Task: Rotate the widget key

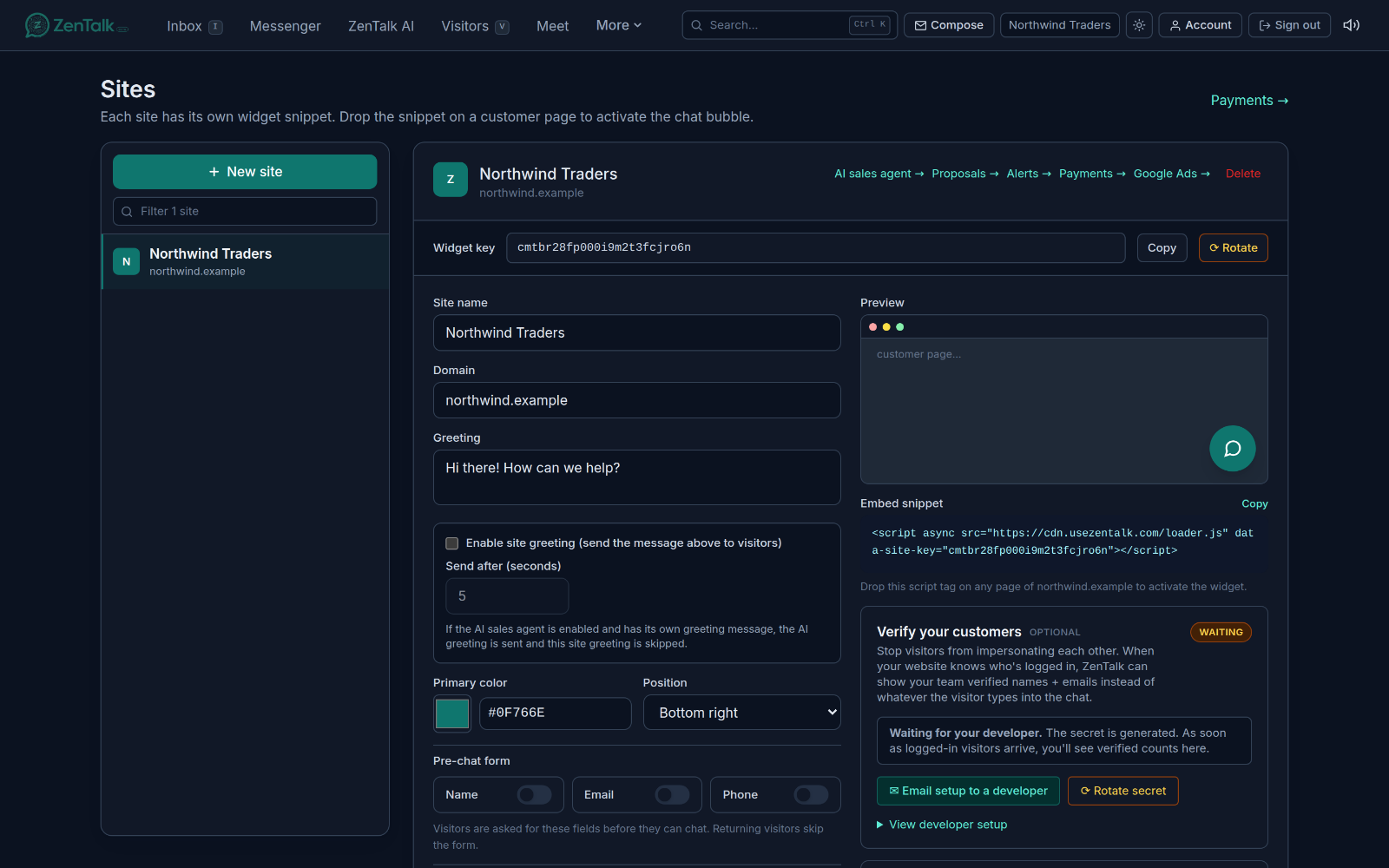Action: pyautogui.click(x=1233, y=247)
